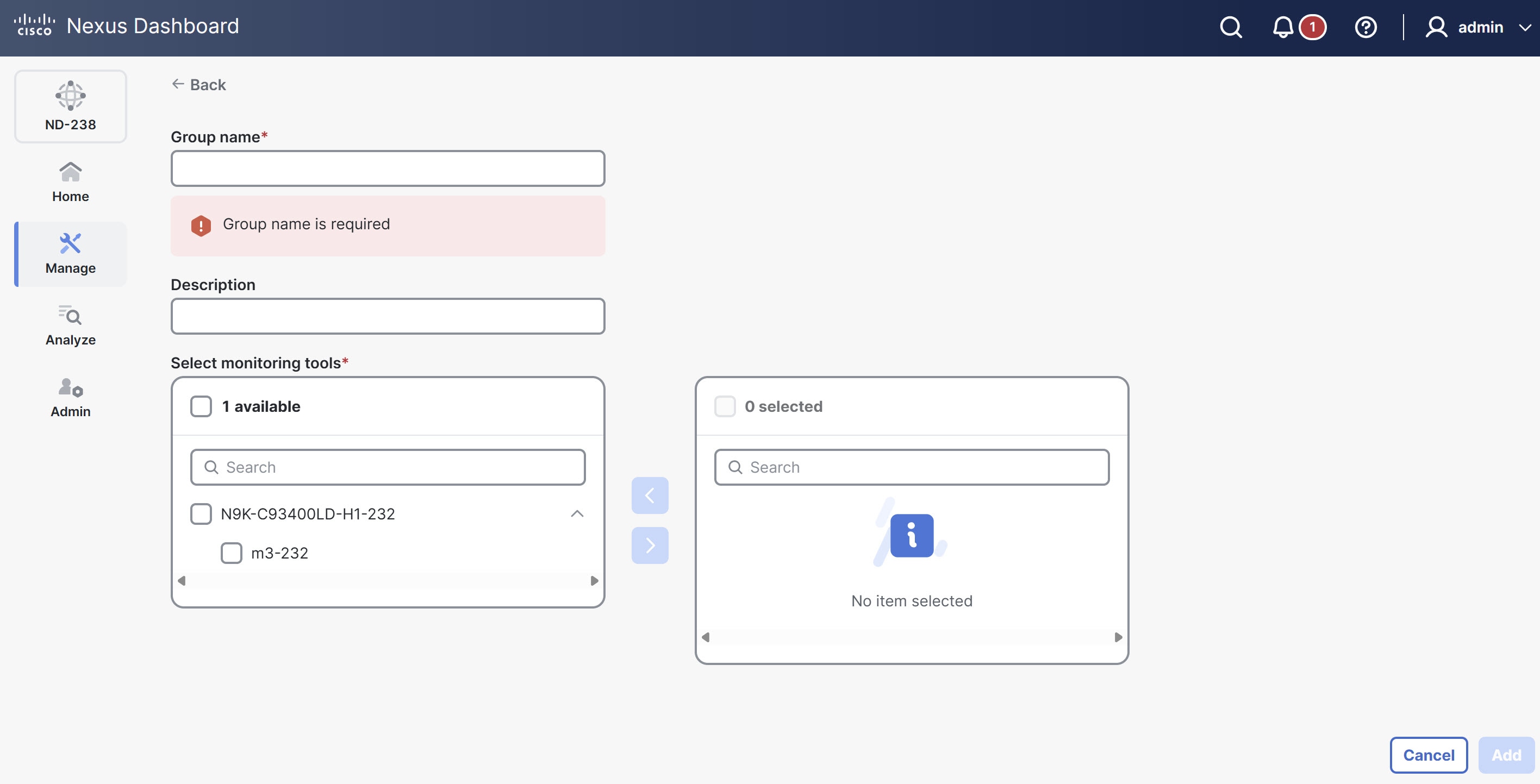The height and width of the screenshot is (784, 1540).
Task: Select the N9K-C93400LD-H1-232 checkbox
Action: (201, 513)
